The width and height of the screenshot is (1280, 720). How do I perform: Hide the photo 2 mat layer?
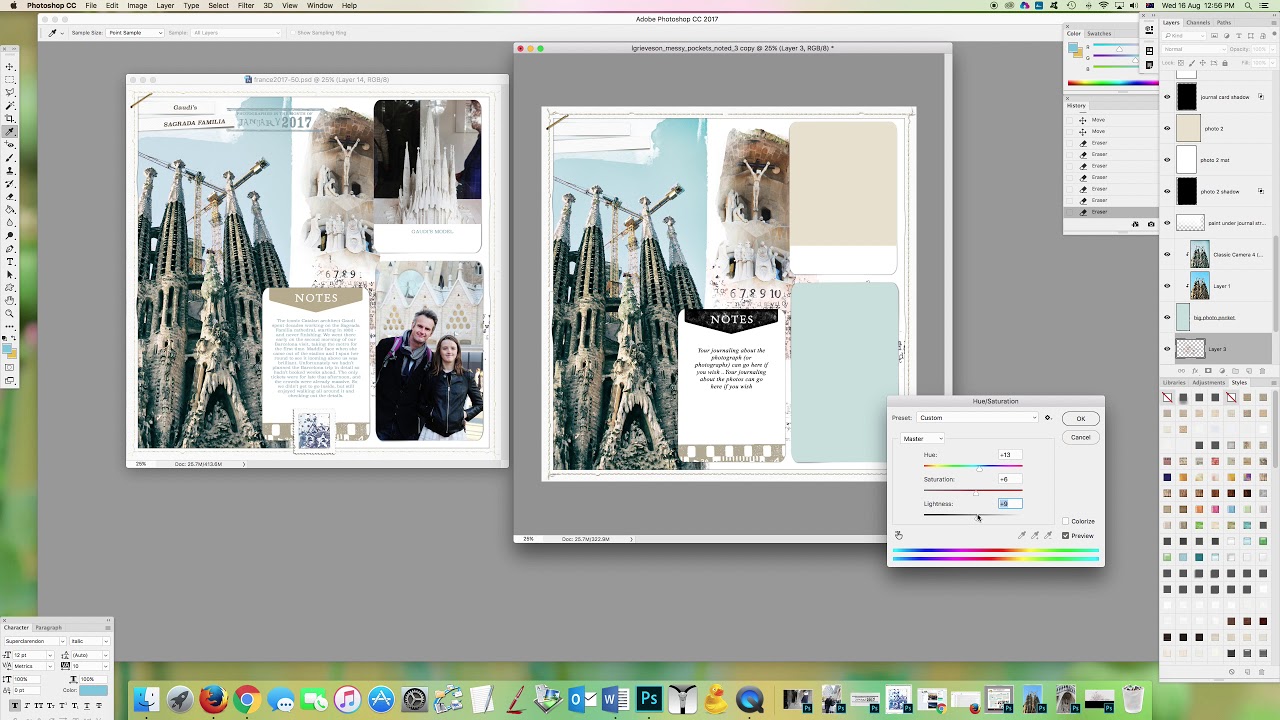1167,160
